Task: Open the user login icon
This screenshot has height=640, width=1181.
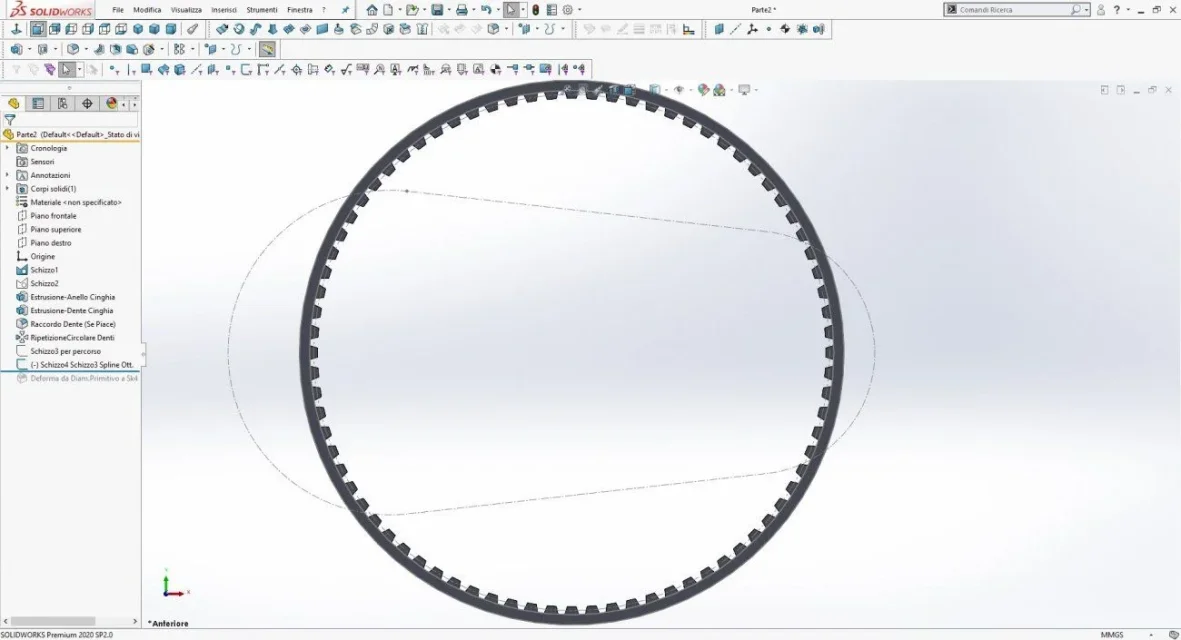Action: 1101,10
